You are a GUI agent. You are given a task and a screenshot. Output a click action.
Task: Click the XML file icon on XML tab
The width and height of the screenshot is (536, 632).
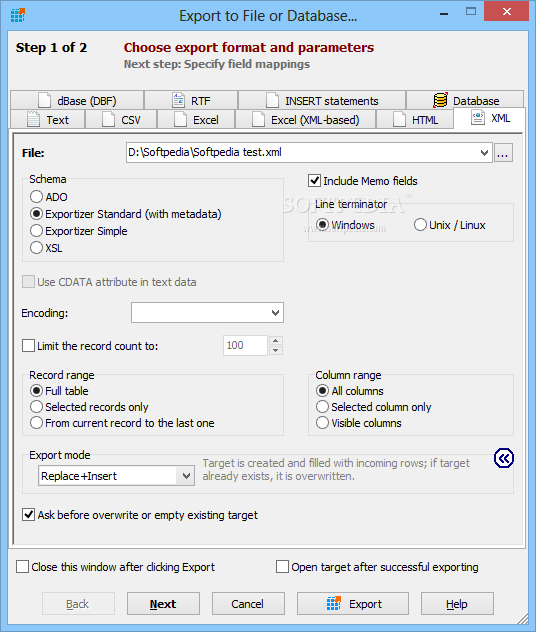[x=478, y=118]
